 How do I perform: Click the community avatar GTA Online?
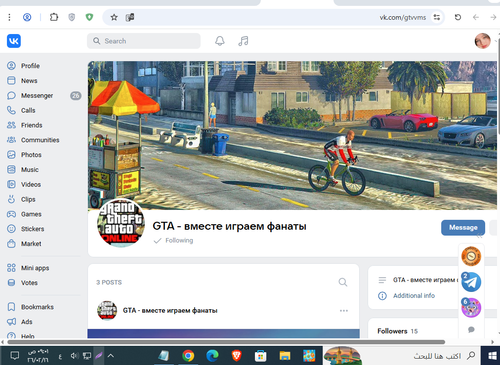pos(121,223)
